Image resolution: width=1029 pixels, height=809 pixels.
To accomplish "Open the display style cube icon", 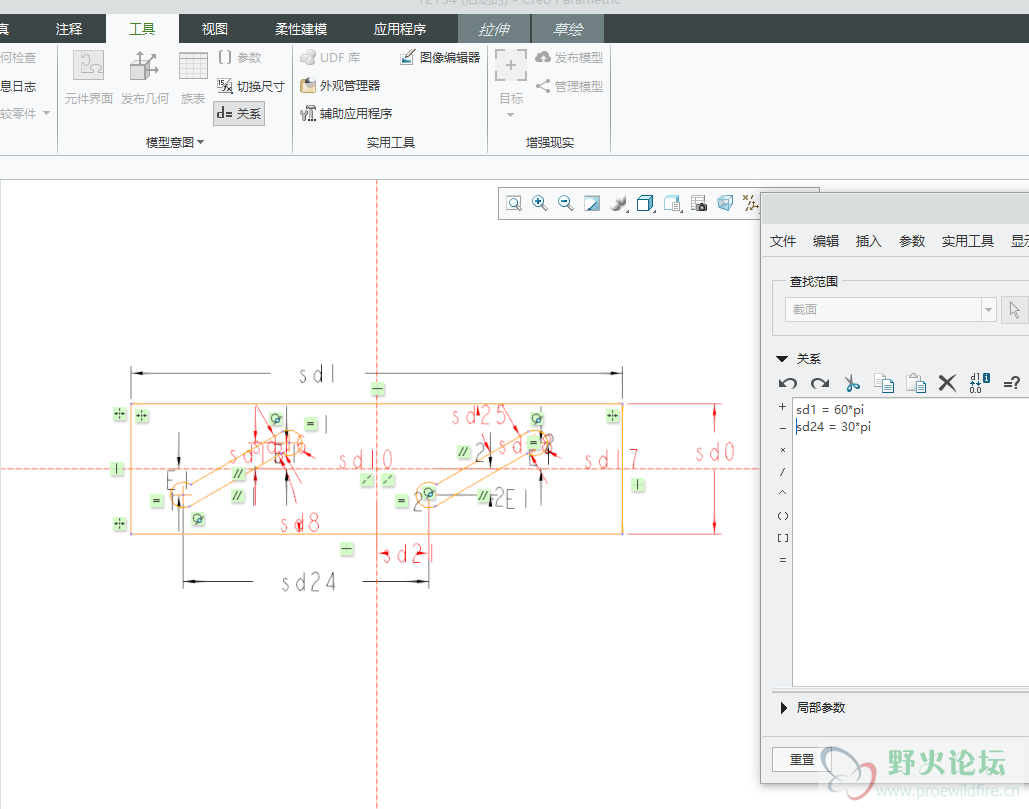I will point(645,203).
